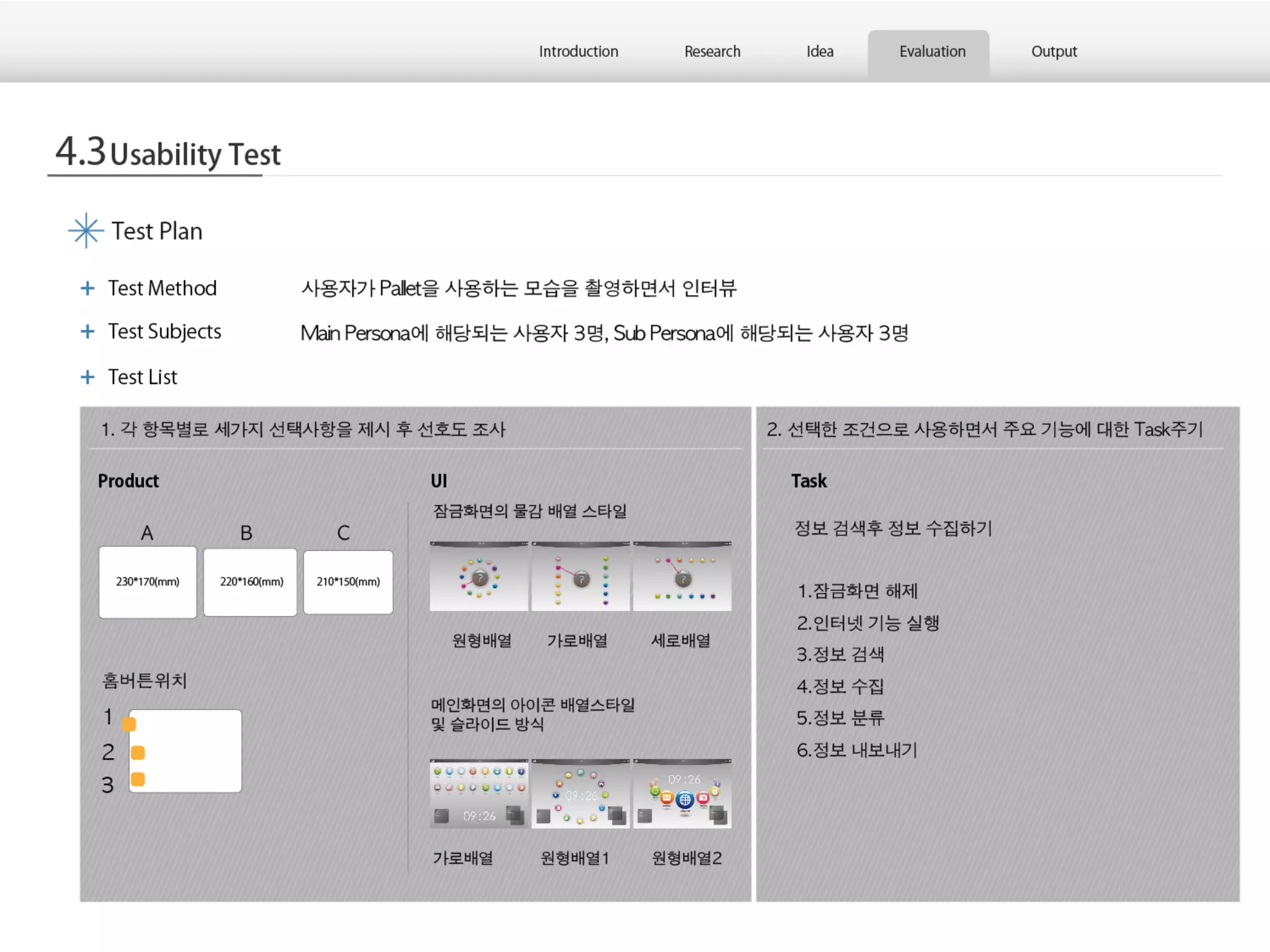Select orange home button position 2
The image size is (1270, 952).
[138, 752]
